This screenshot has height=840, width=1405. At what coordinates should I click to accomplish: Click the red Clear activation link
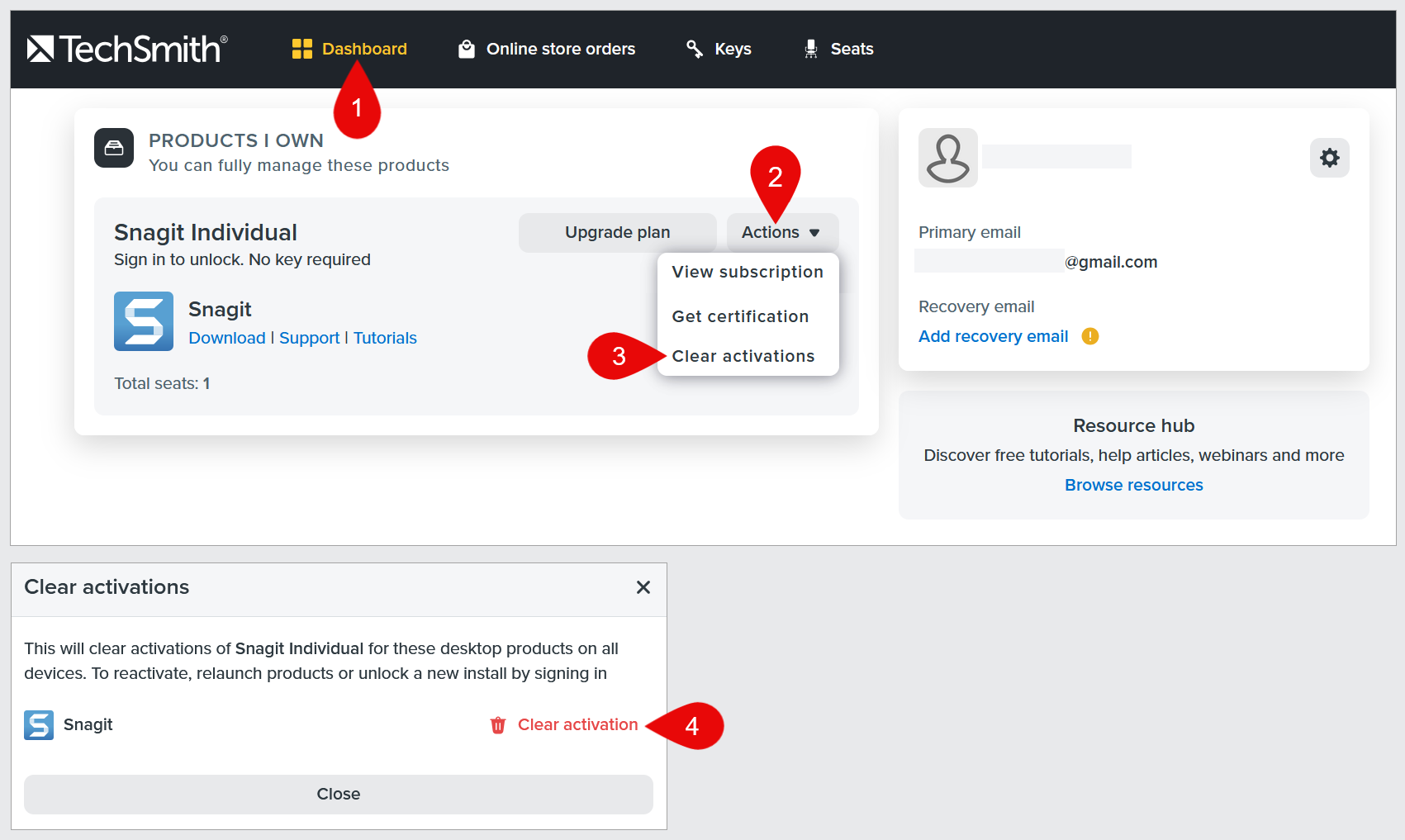coord(577,724)
